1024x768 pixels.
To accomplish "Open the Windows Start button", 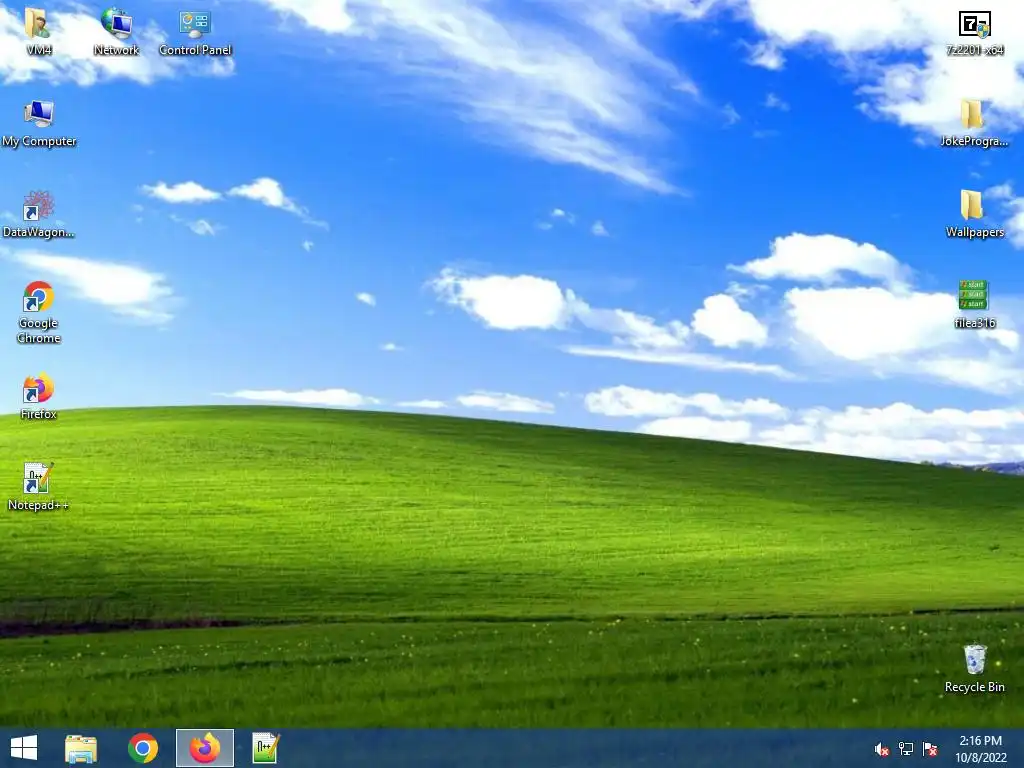I will [24, 748].
